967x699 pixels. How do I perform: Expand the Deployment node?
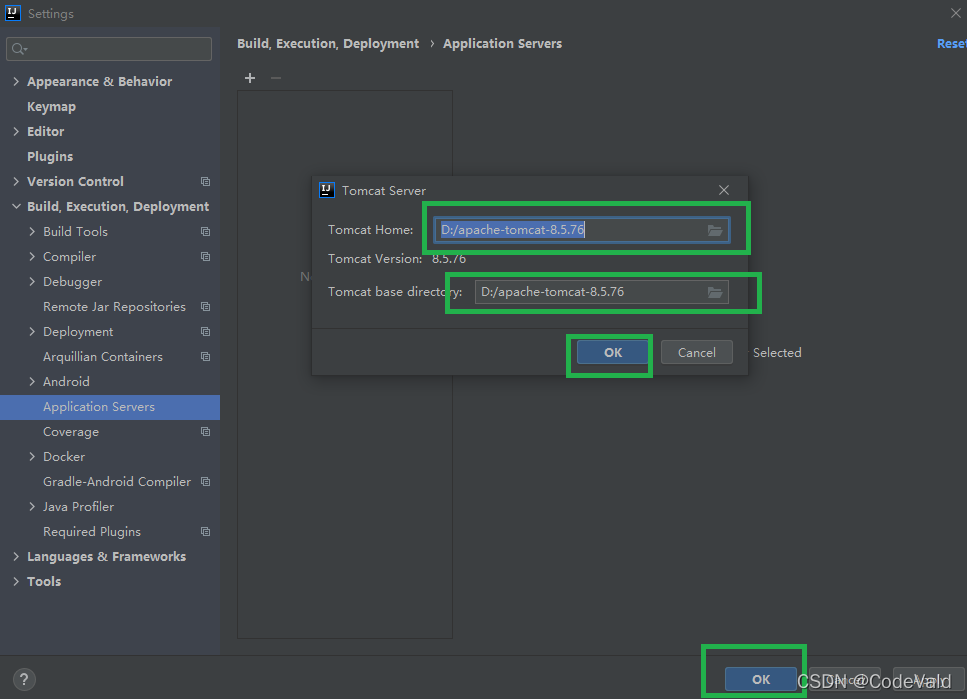point(32,332)
